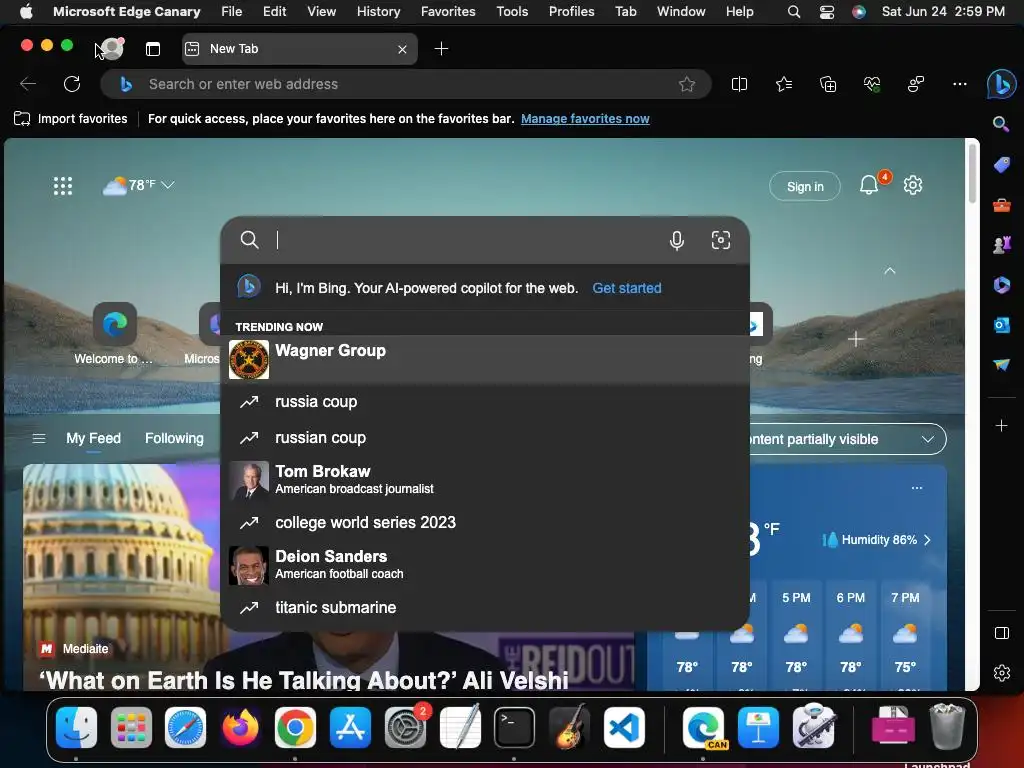Add this page to favorites star
Screen dimensions: 1024x768
[x=686, y=84]
